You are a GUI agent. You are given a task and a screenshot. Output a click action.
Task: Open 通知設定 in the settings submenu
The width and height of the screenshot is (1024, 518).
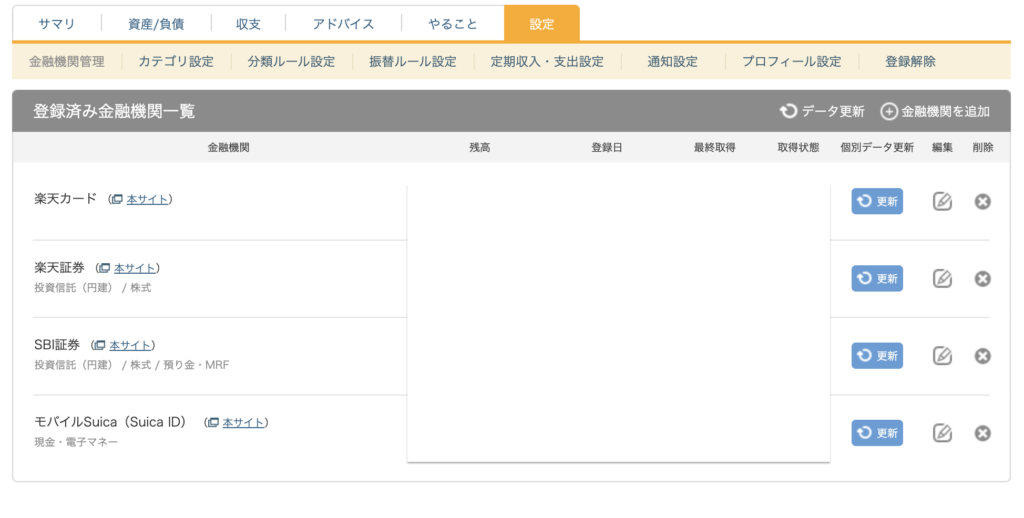(672, 61)
